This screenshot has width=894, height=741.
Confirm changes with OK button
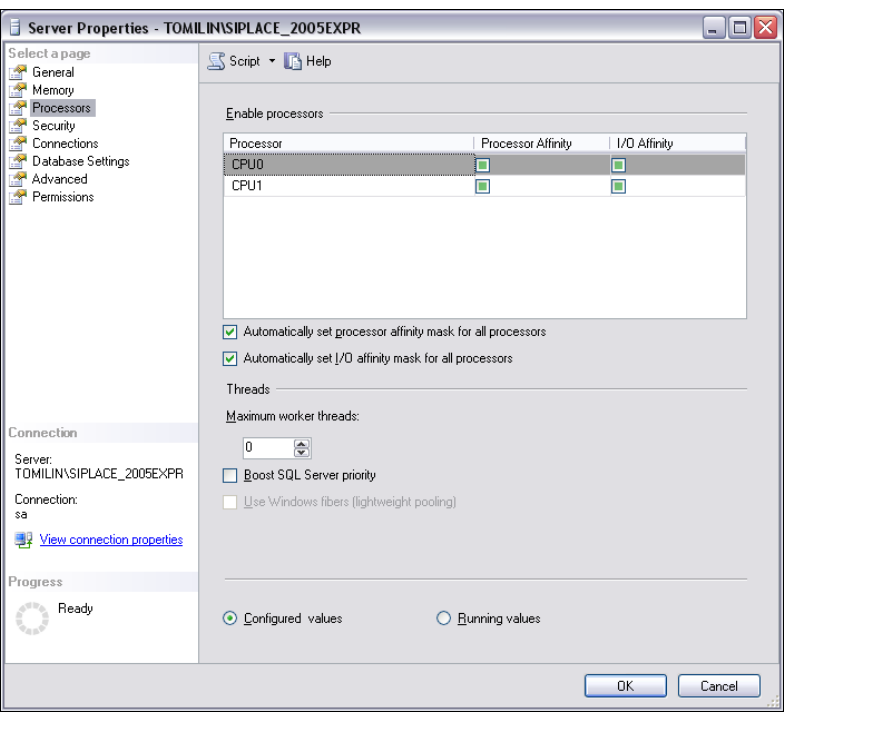tap(625, 686)
